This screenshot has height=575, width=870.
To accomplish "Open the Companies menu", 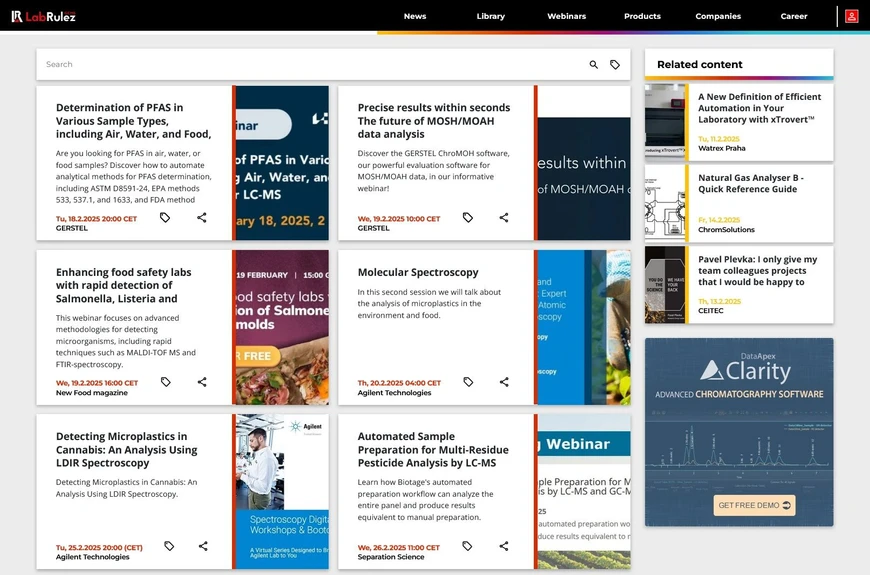I will [x=718, y=16].
